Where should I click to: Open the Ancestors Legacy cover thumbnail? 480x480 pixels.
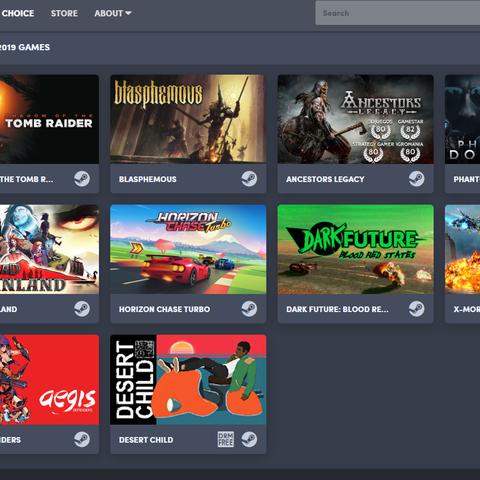point(356,119)
